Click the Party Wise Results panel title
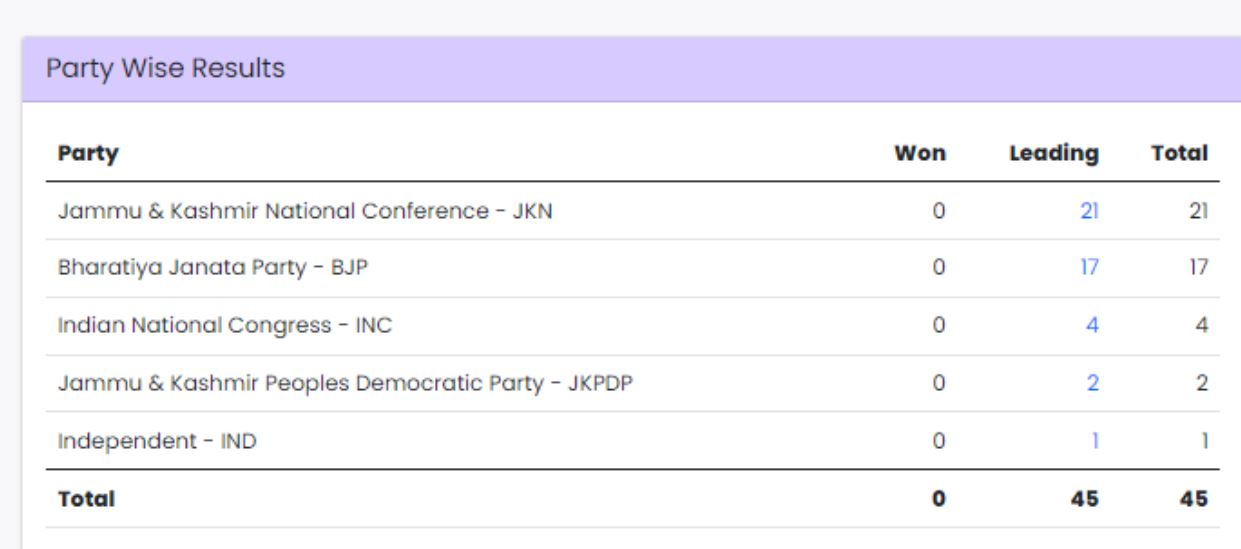This screenshot has height=549, width=1241. 165,69
